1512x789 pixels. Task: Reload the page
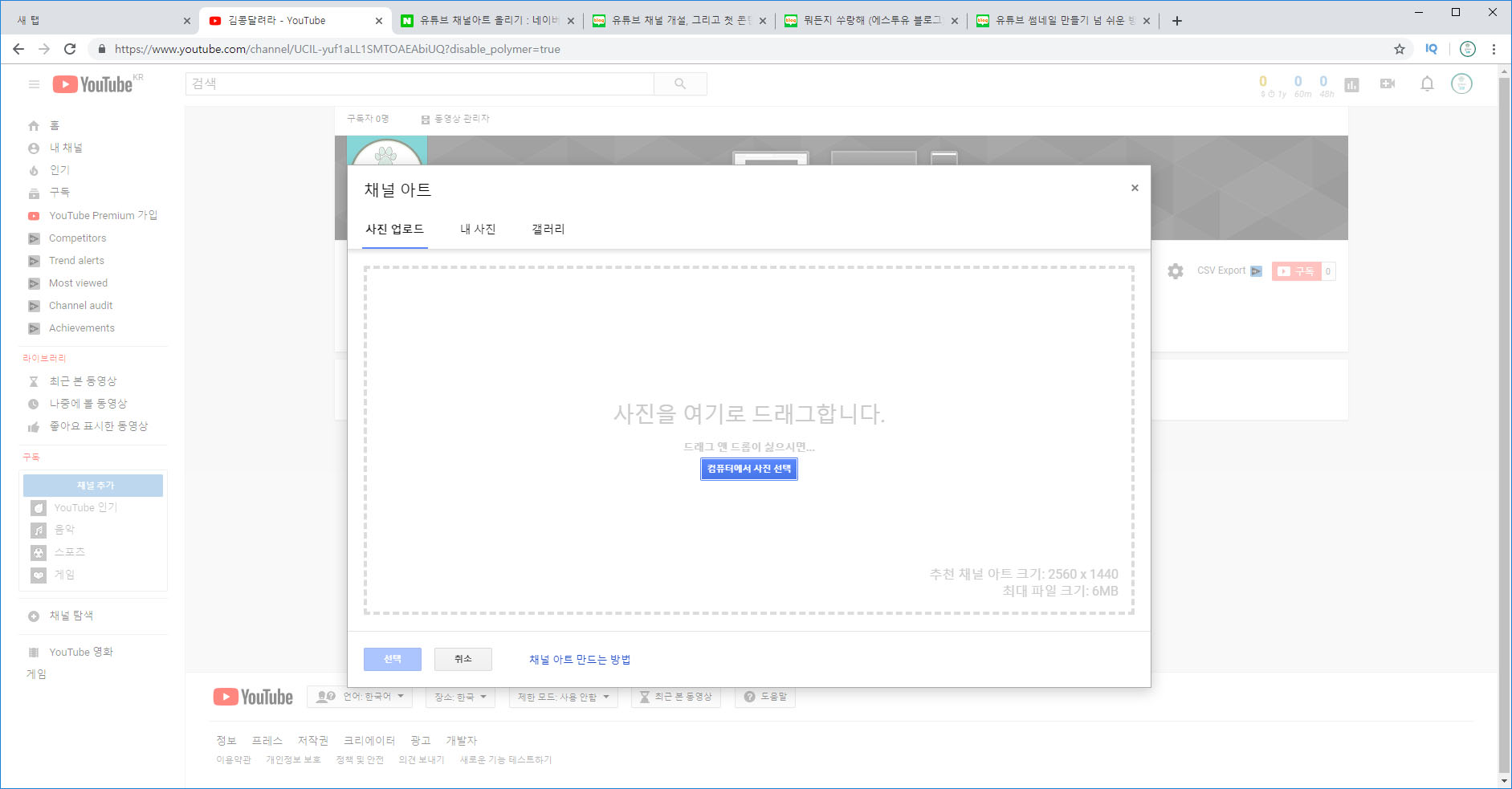(70, 49)
